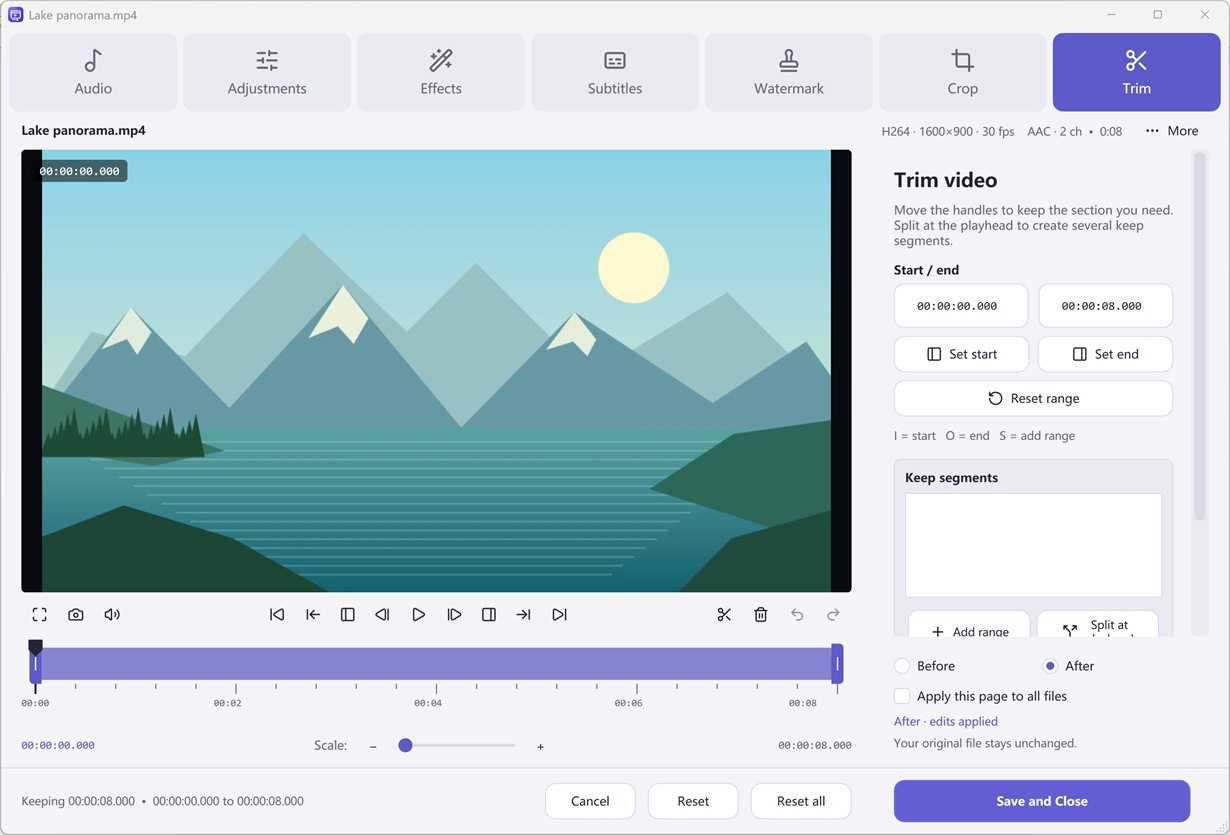Edit the end time field 00:00:08.000

click(x=1105, y=306)
